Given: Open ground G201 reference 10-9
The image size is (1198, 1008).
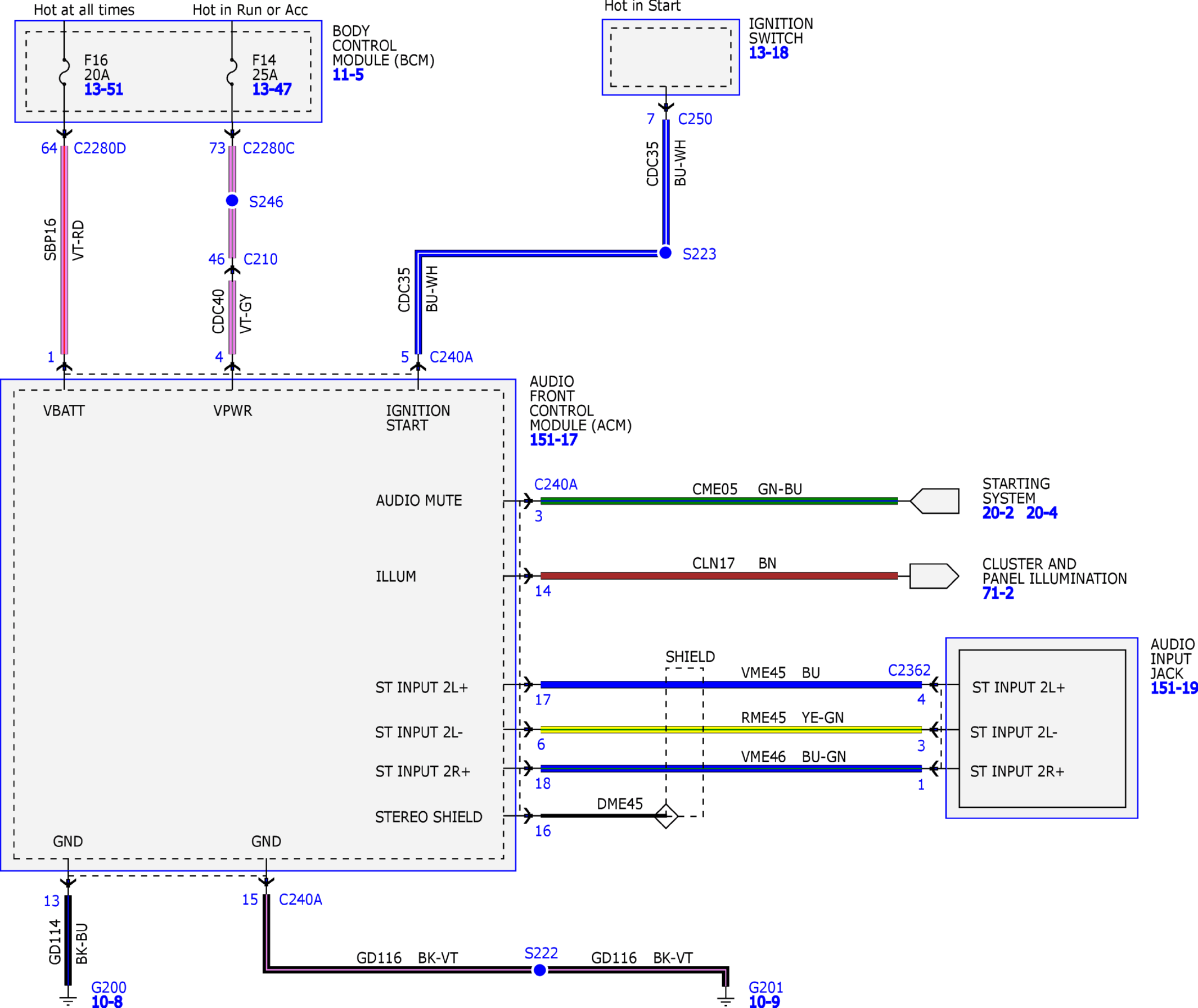Looking at the screenshot, I should click(764, 1001).
